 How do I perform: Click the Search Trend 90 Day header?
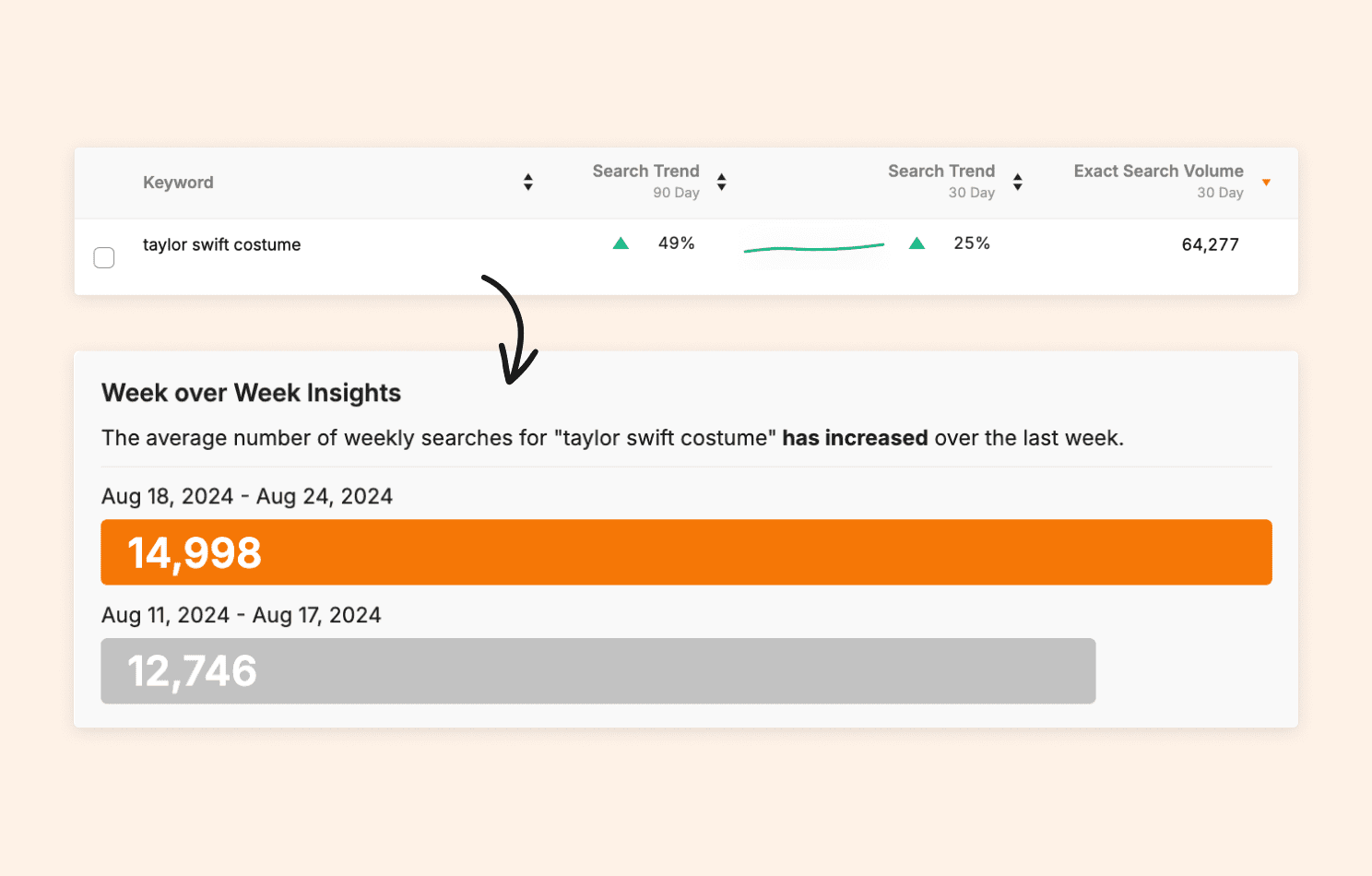click(645, 181)
